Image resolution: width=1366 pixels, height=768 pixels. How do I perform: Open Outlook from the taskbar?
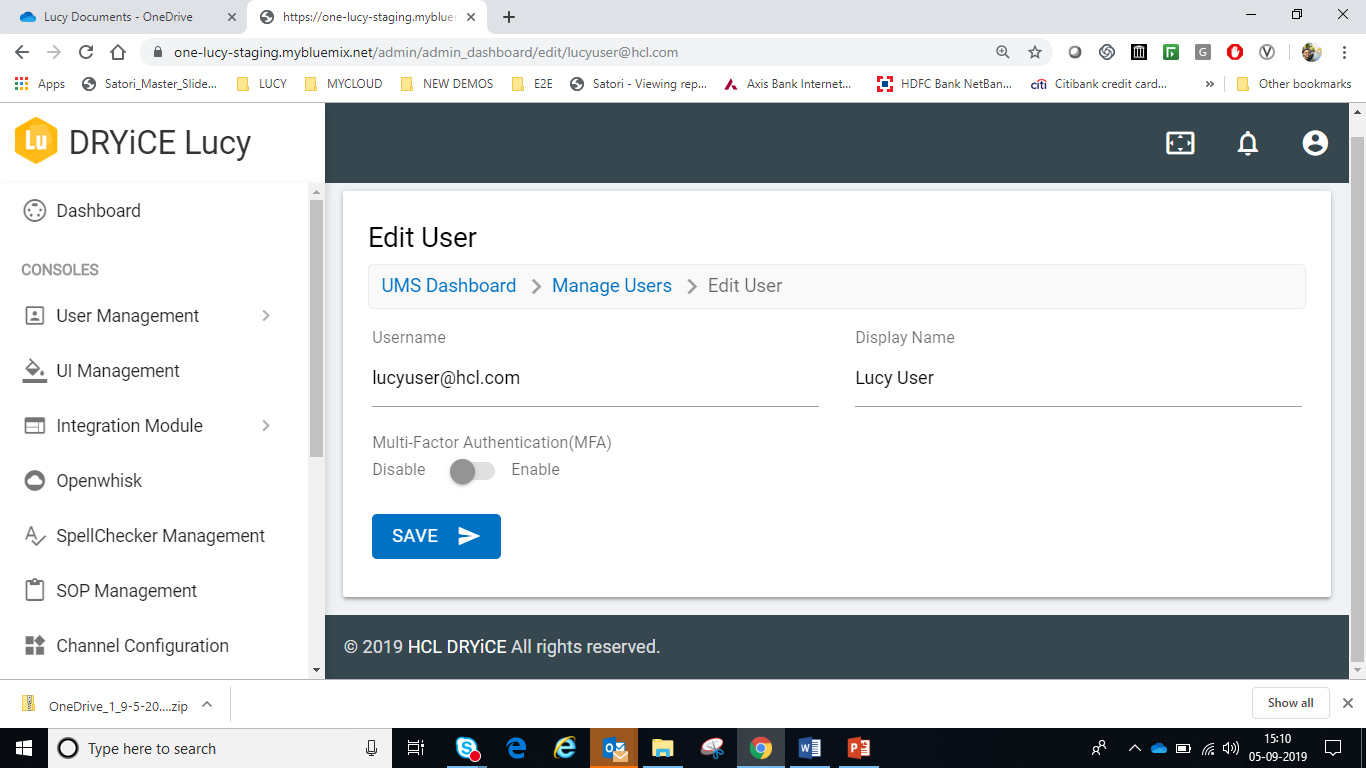pos(613,748)
